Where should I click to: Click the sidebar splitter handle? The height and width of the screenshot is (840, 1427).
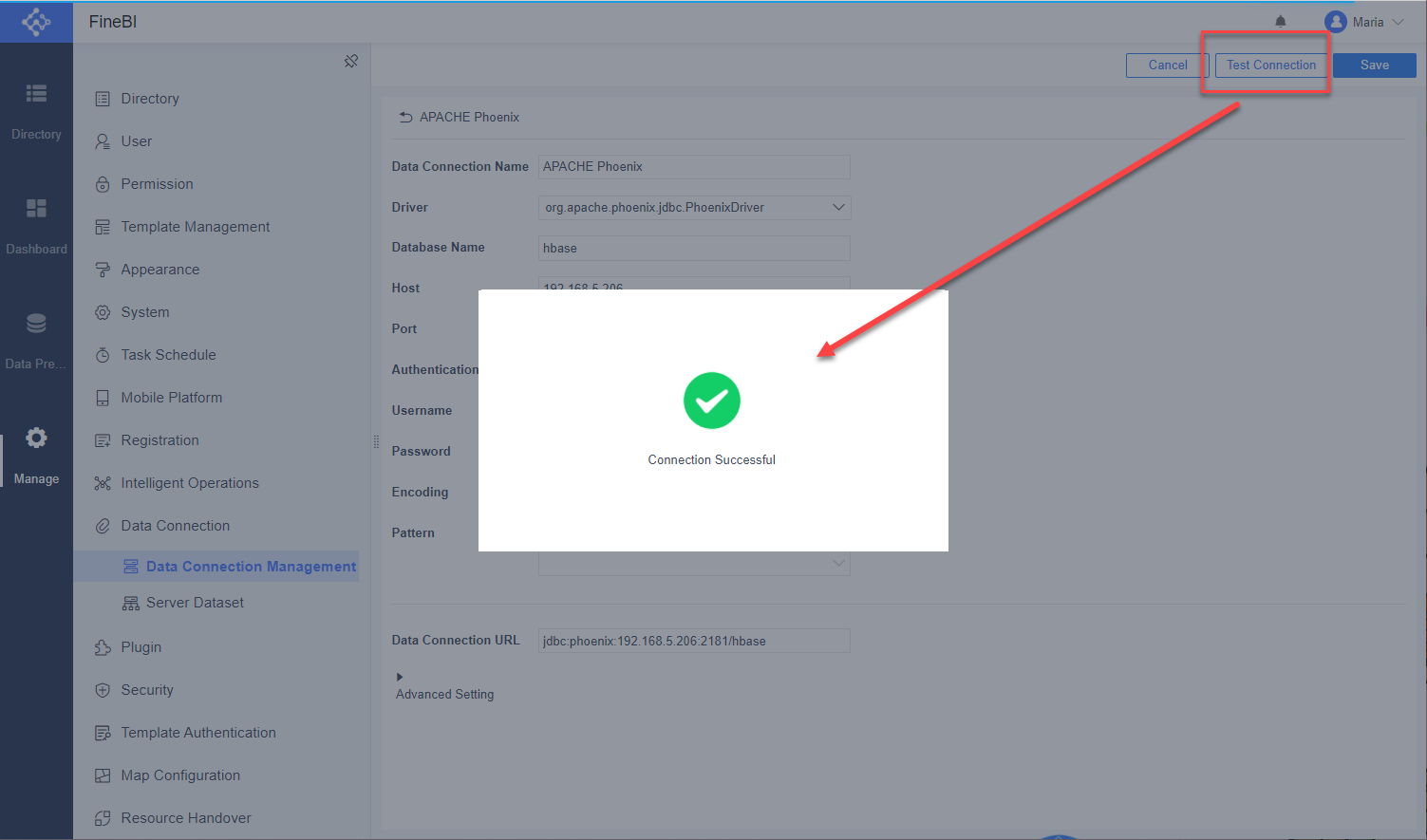pos(376,441)
